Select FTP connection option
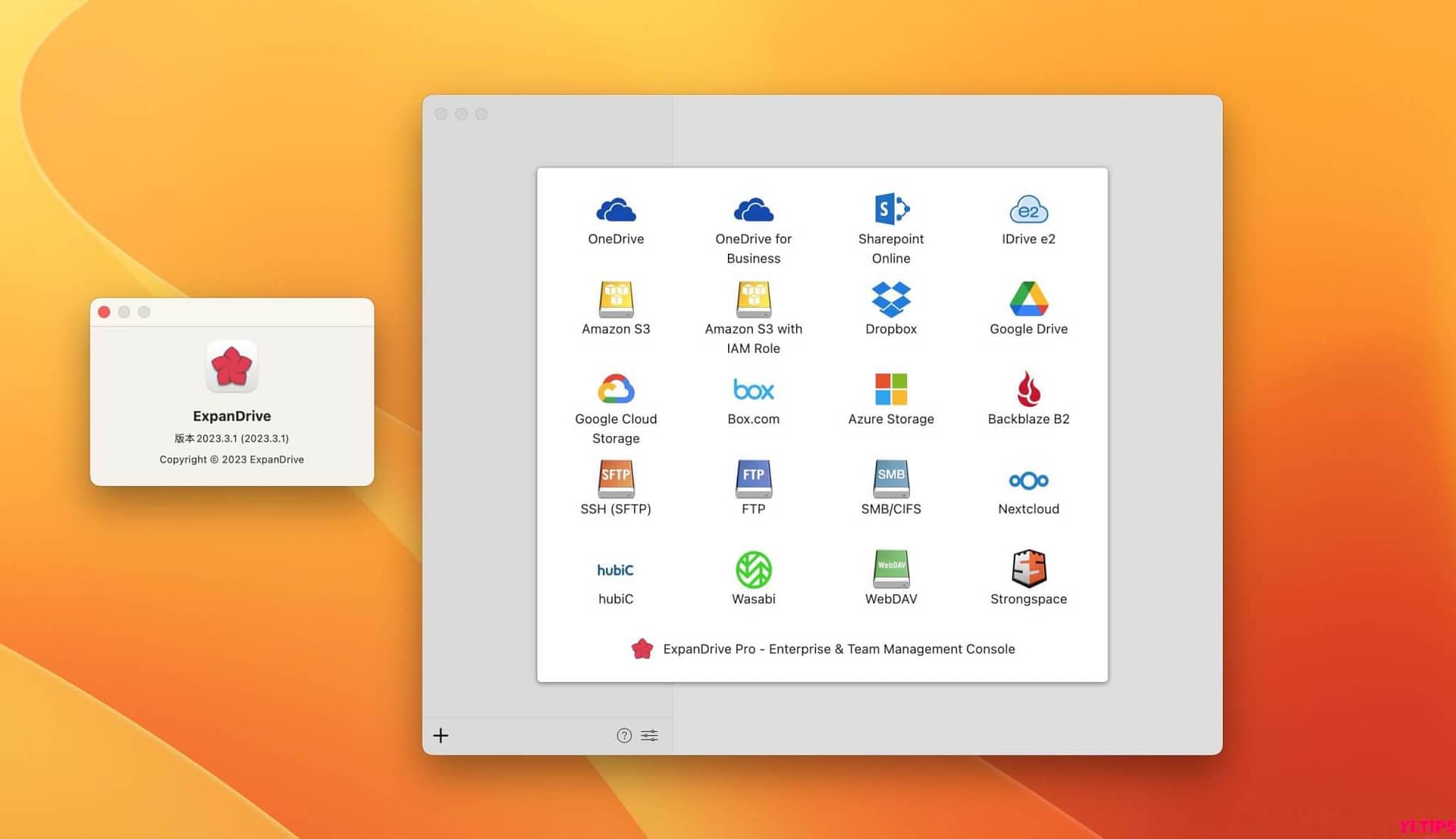Screen dimensions: 1456x839 coord(753,489)
